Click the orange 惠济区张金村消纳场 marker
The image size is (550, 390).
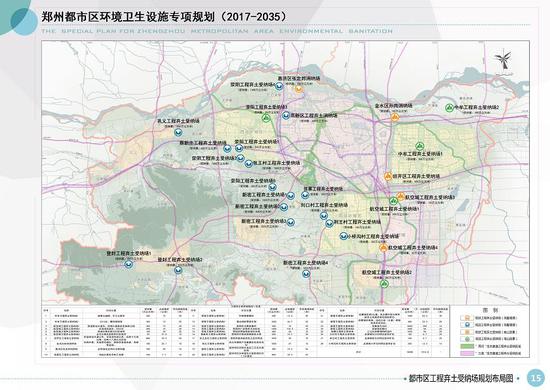[299, 89]
